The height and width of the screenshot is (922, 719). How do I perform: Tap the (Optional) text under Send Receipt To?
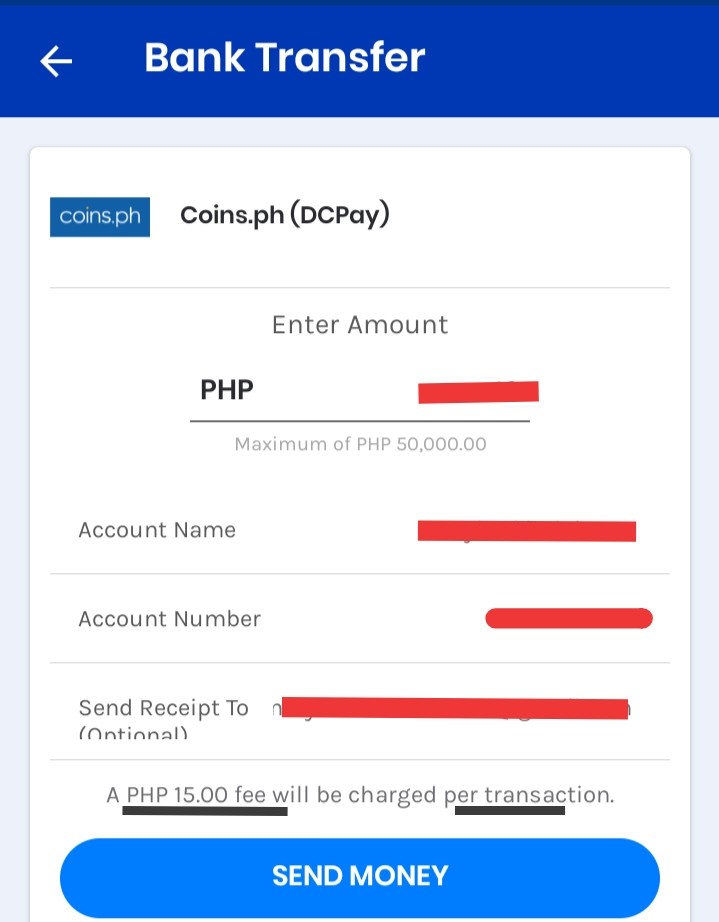click(x=133, y=733)
